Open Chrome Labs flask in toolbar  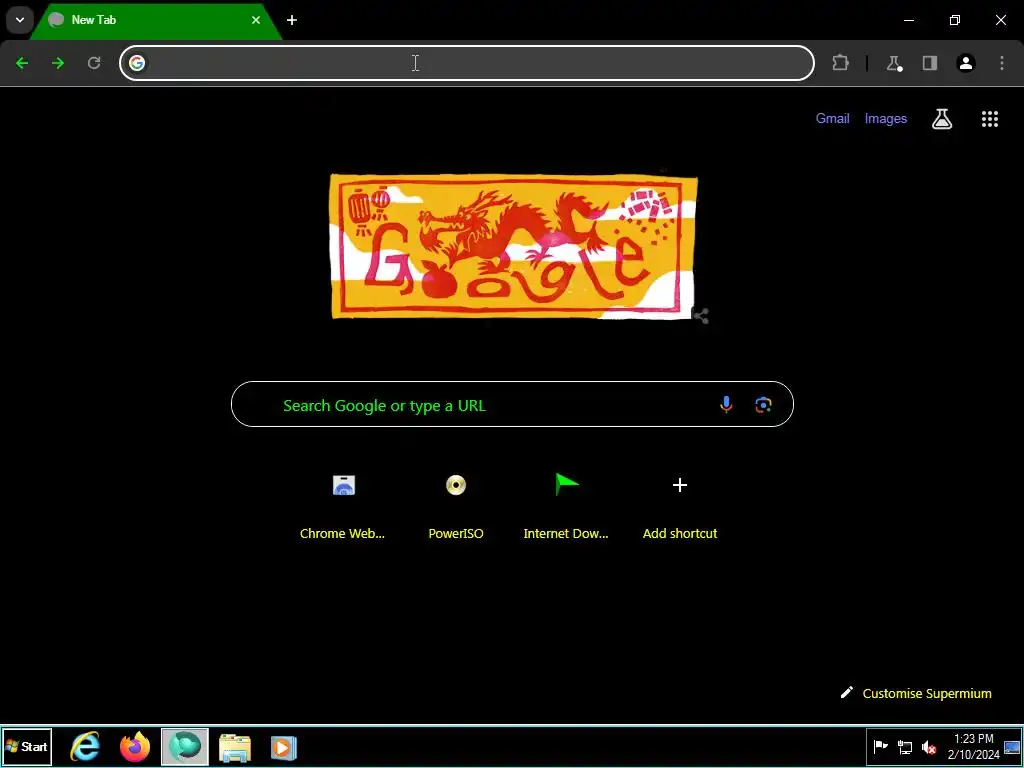click(893, 63)
